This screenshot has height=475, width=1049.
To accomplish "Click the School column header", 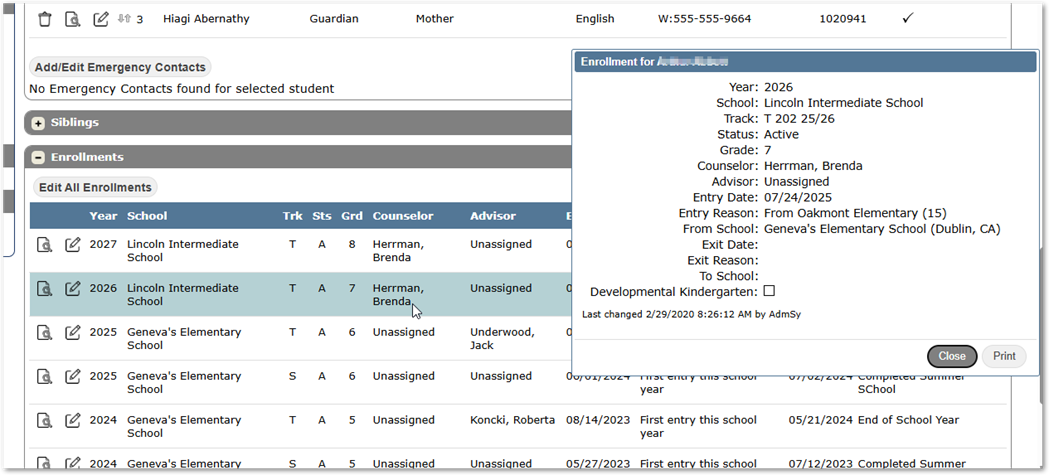I will pyautogui.click(x=147, y=216).
